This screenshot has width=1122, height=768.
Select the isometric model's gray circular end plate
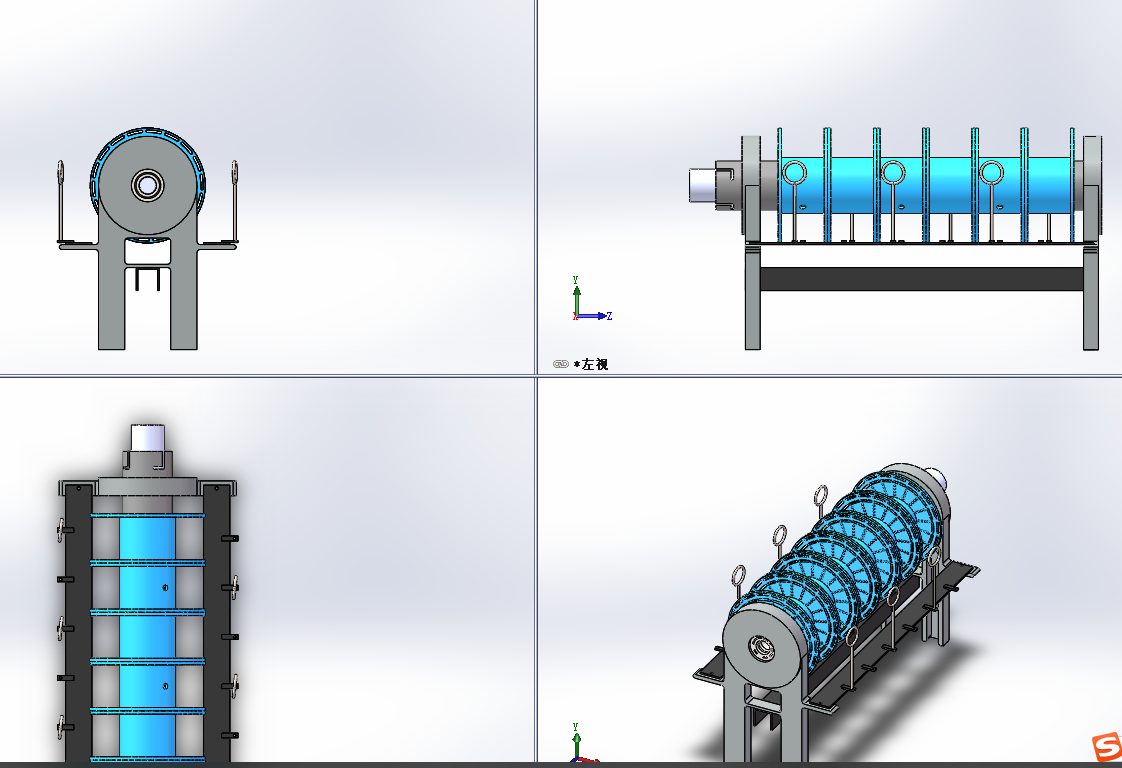tap(763, 648)
